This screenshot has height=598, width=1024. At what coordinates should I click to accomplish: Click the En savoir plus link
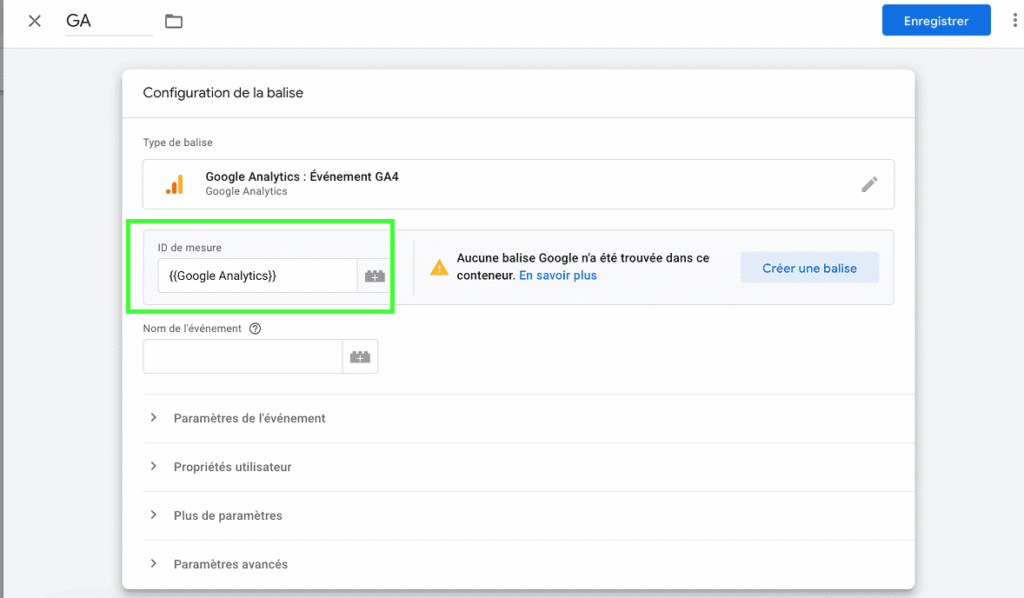tap(558, 275)
